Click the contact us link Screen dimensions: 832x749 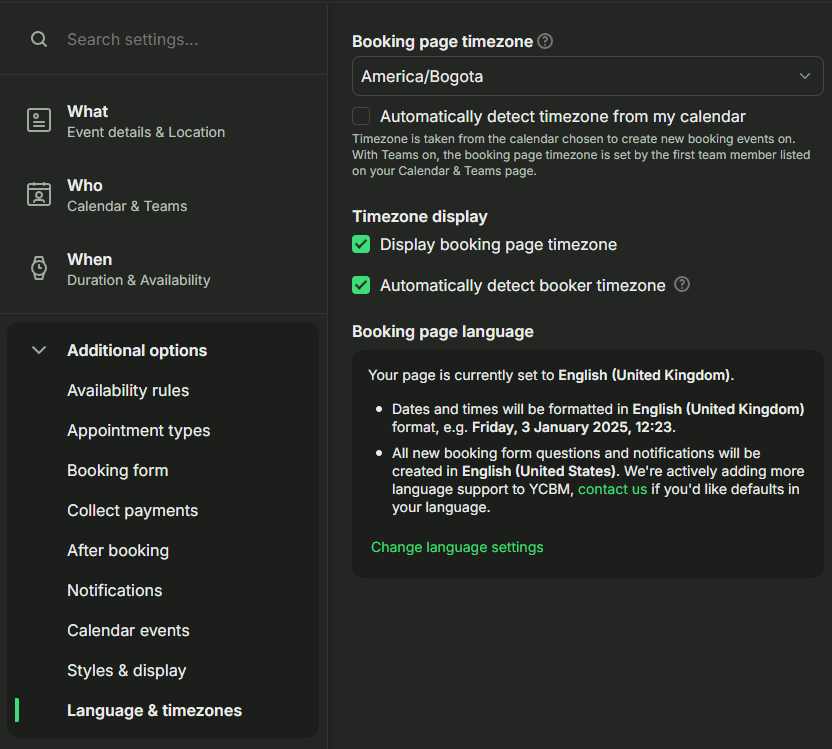click(612, 489)
